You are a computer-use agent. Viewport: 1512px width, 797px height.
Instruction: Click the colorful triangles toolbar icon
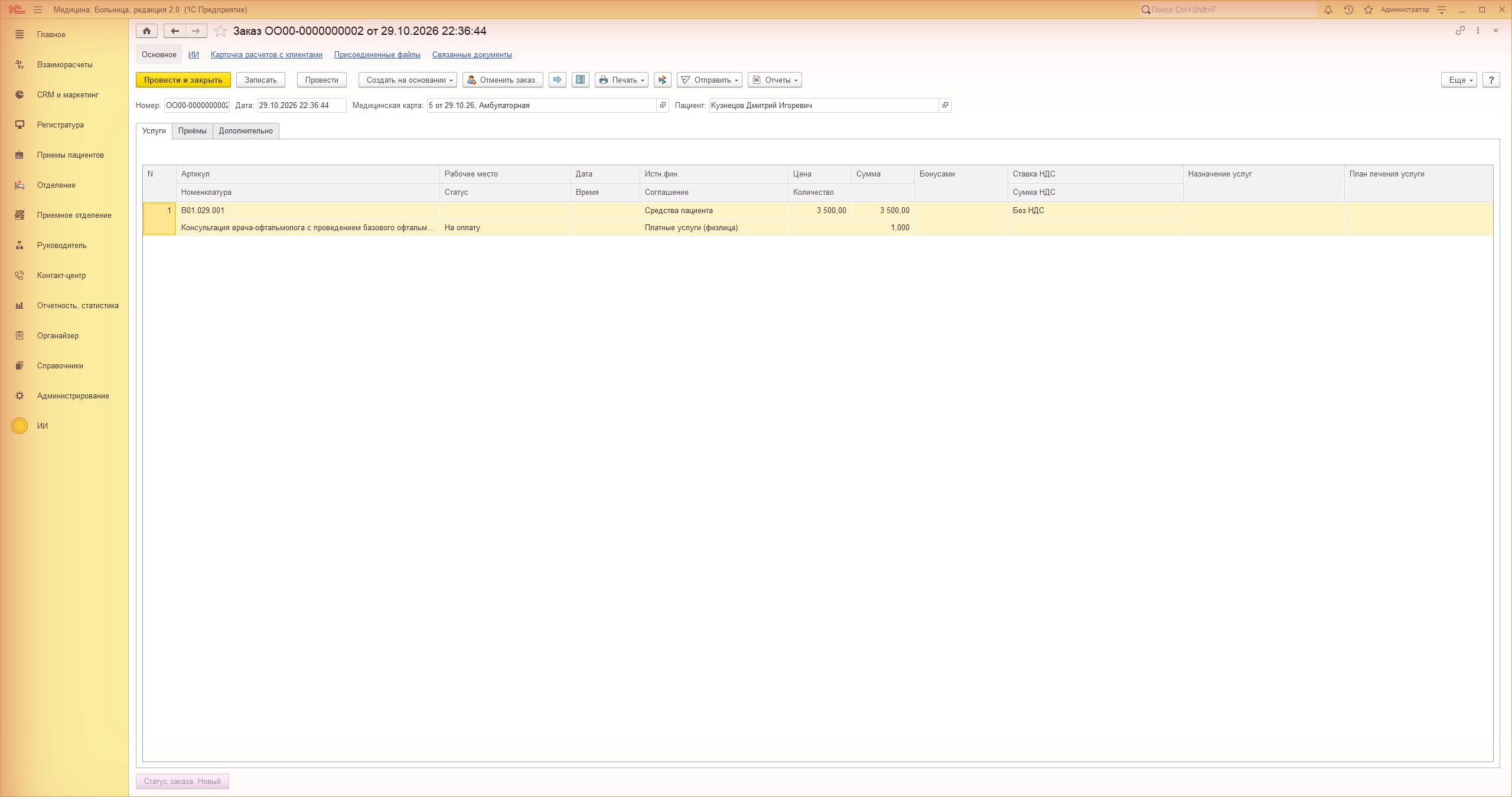click(662, 80)
